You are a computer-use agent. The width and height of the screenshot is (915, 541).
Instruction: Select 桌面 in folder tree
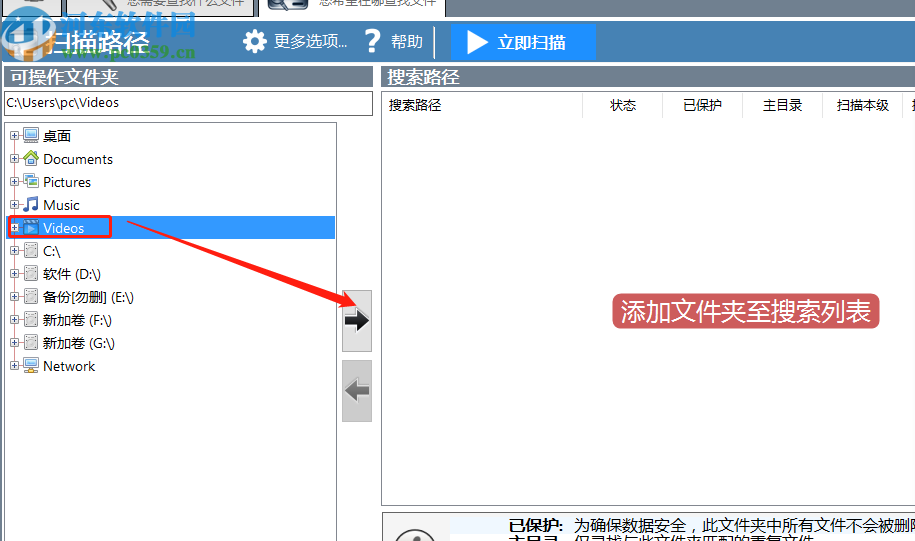(x=57, y=136)
